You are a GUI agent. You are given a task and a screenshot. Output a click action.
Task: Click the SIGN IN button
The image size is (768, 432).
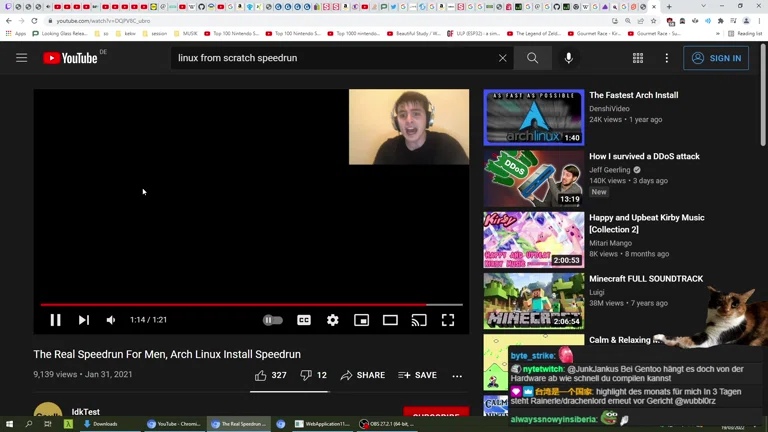pos(716,58)
